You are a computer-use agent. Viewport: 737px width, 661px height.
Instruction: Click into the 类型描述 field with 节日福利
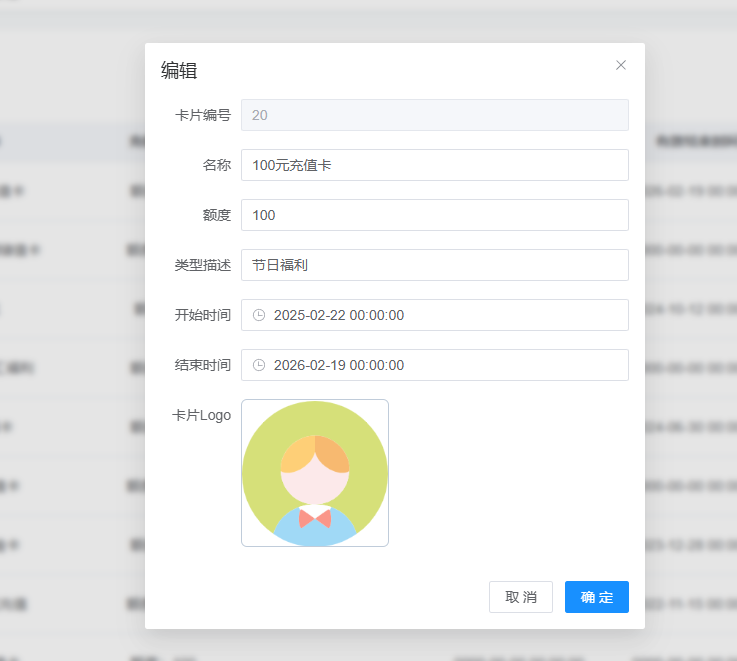[x=434, y=265]
